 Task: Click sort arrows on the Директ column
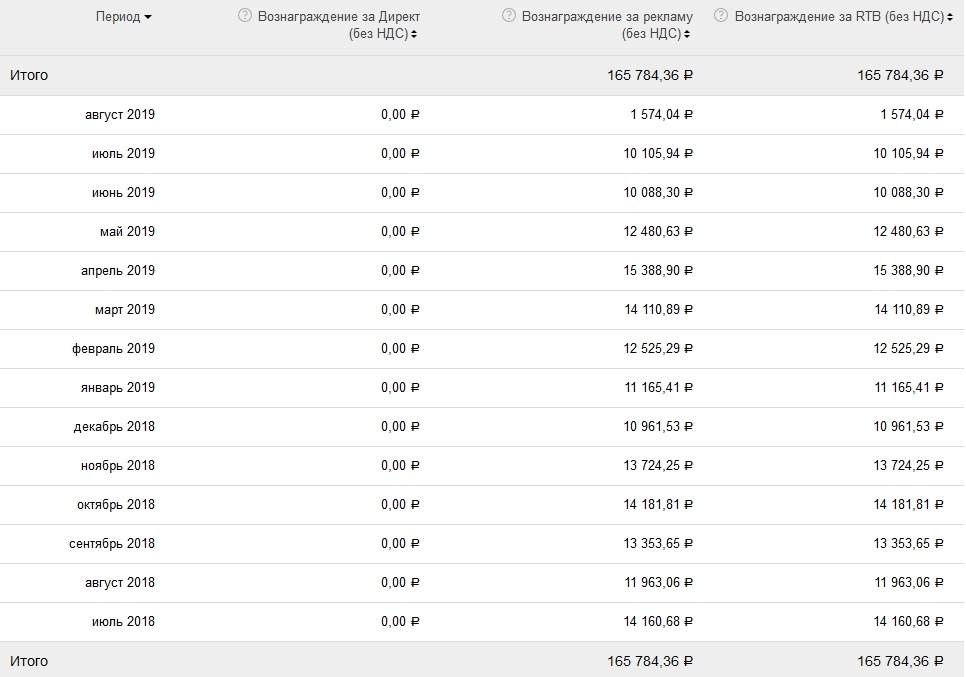[414, 34]
